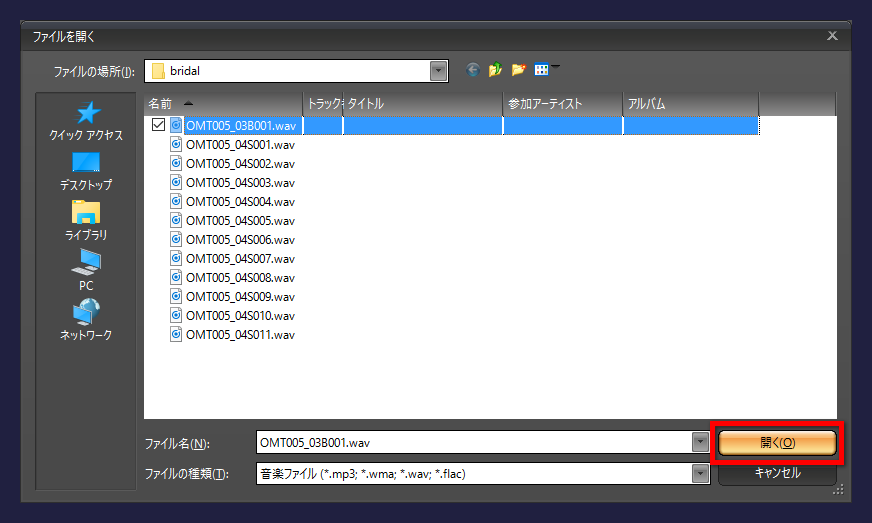872x523 pixels.
Task: Go up one folder level icon
Action: click(x=495, y=70)
